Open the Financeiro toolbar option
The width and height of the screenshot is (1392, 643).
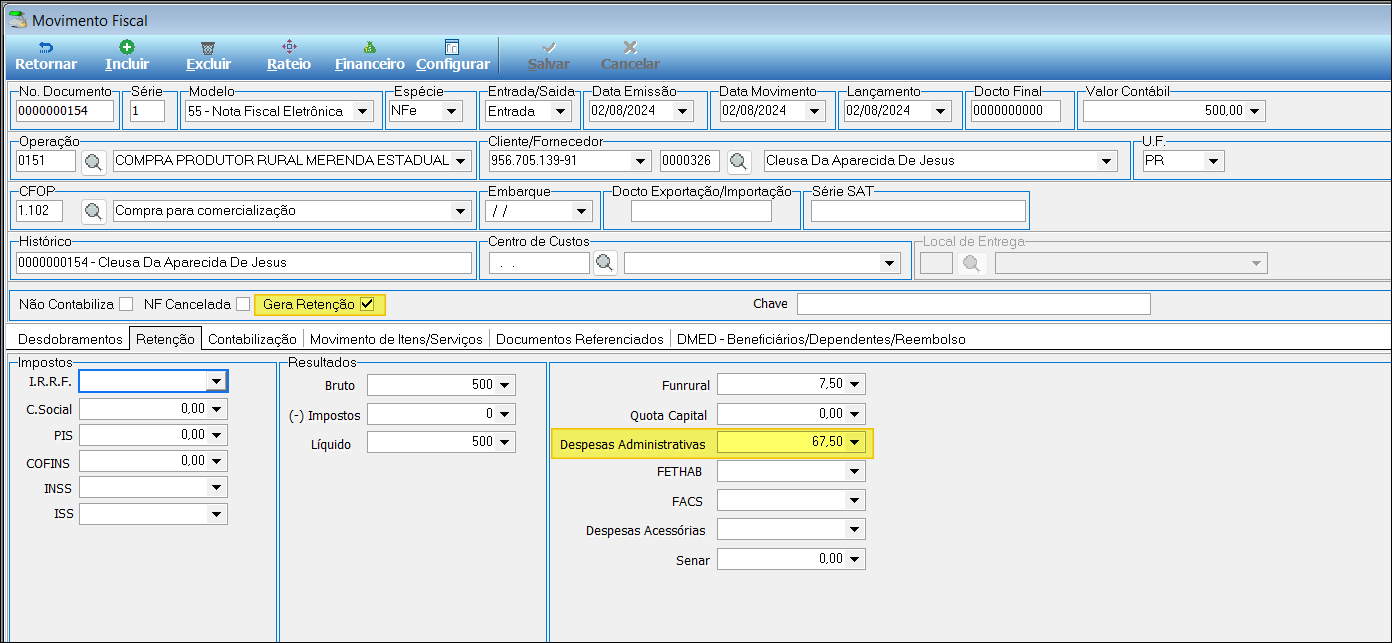pyautogui.click(x=370, y=56)
